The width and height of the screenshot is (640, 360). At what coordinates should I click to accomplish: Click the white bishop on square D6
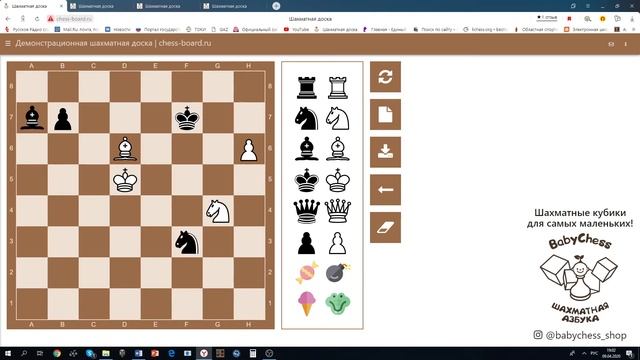[x=125, y=149]
